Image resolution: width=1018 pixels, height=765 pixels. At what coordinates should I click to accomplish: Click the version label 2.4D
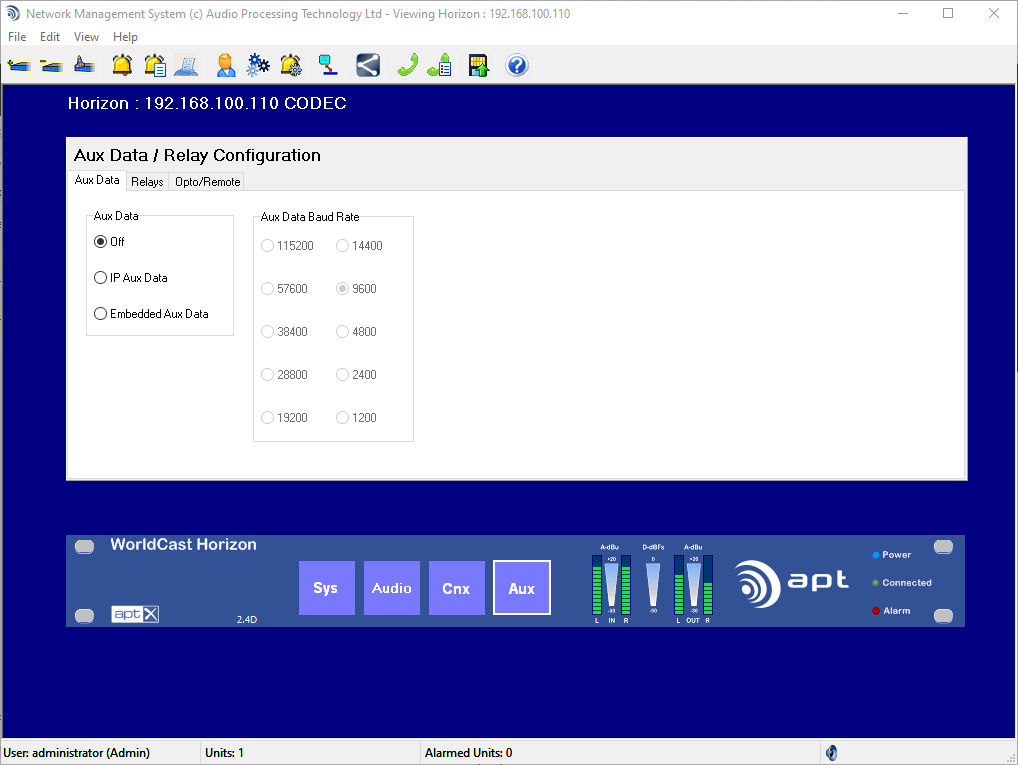(x=247, y=620)
